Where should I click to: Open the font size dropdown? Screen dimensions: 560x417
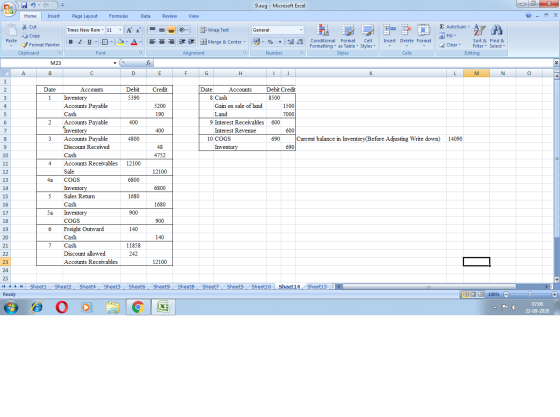pos(120,30)
